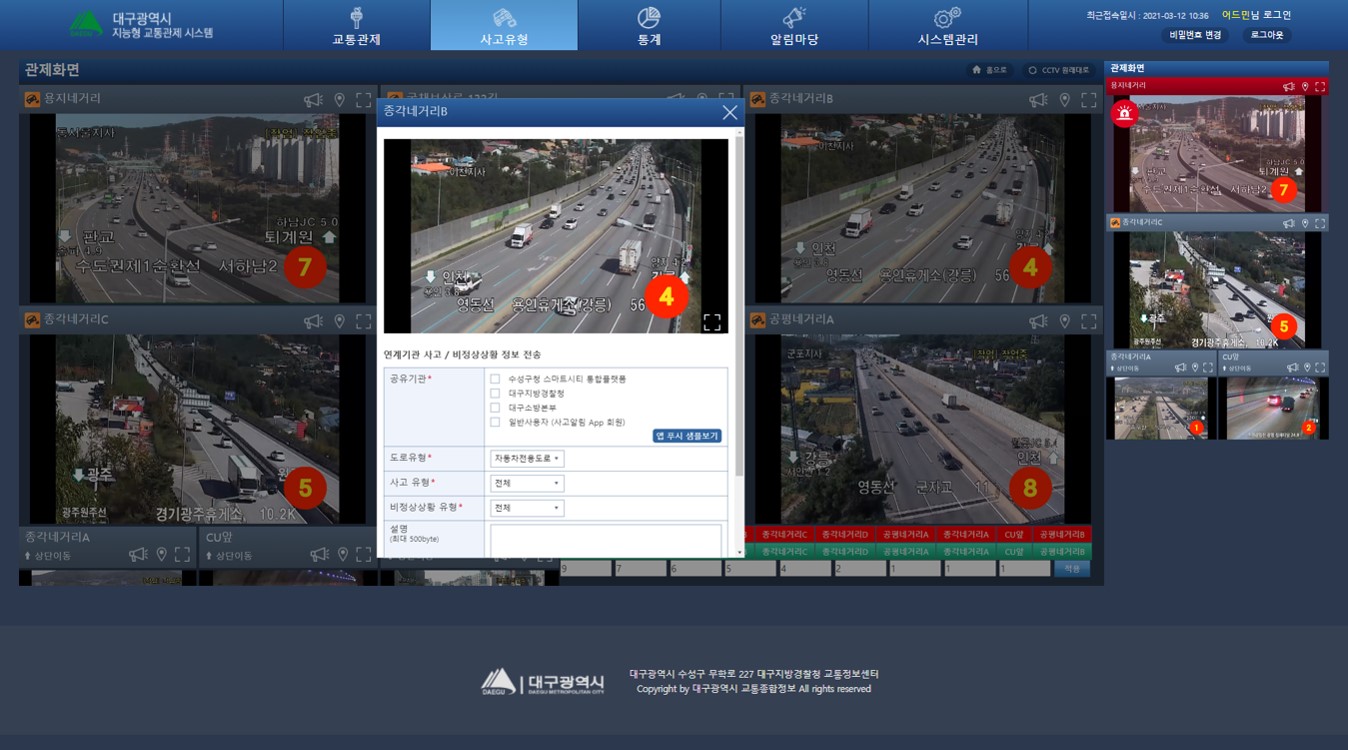
Task: Check 수성구청 스마트시티 통합플랫폼 checkbox
Action: pyautogui.click(x=495, y=379)
